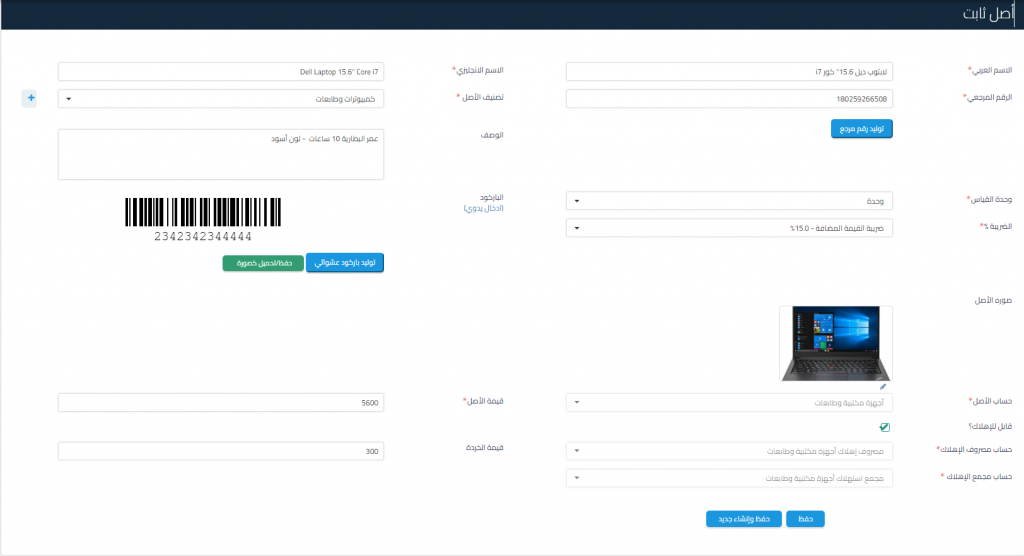
Task: Click the pencil edit icon under laptop image
Action: (x=883, y=386)
